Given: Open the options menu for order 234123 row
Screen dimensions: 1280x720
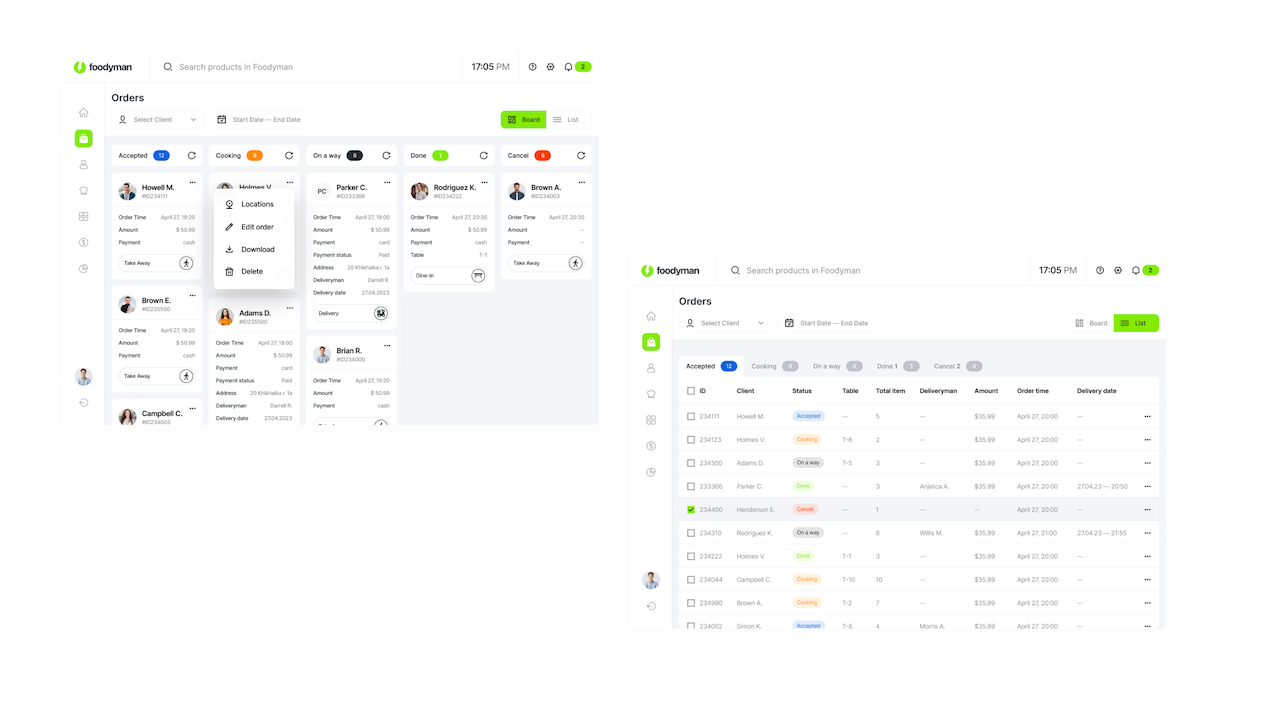Looking at the screenshot, I should click(1147, 440).
